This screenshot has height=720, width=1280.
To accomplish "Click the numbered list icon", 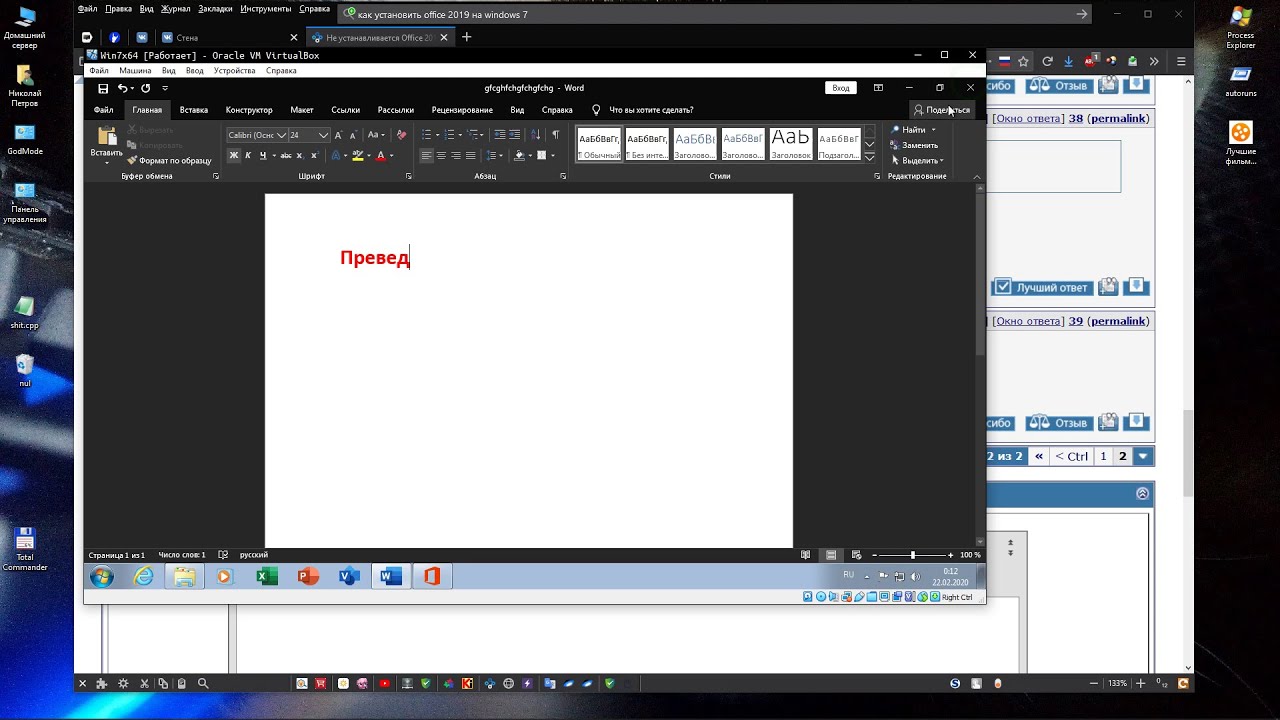I will [x=449, y=135].
